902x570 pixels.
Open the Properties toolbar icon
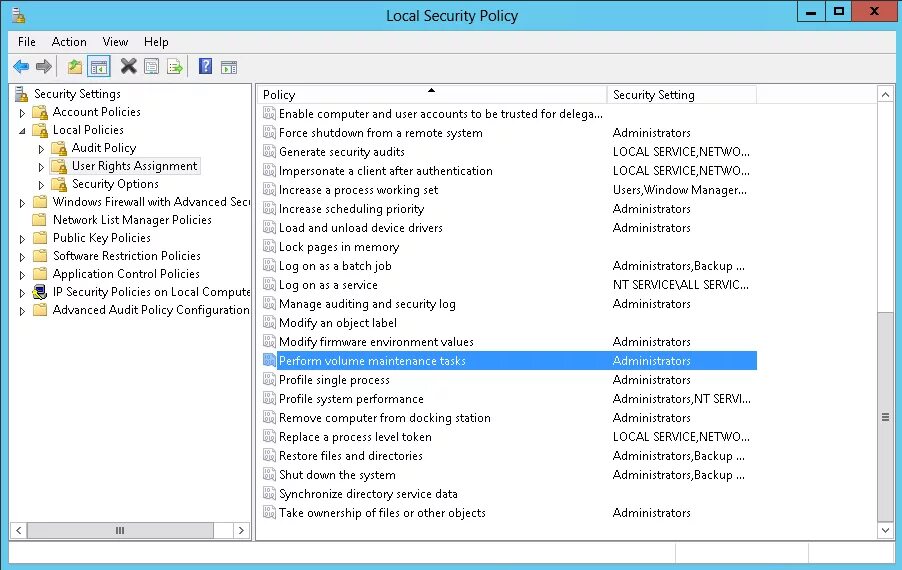[151, 67]
